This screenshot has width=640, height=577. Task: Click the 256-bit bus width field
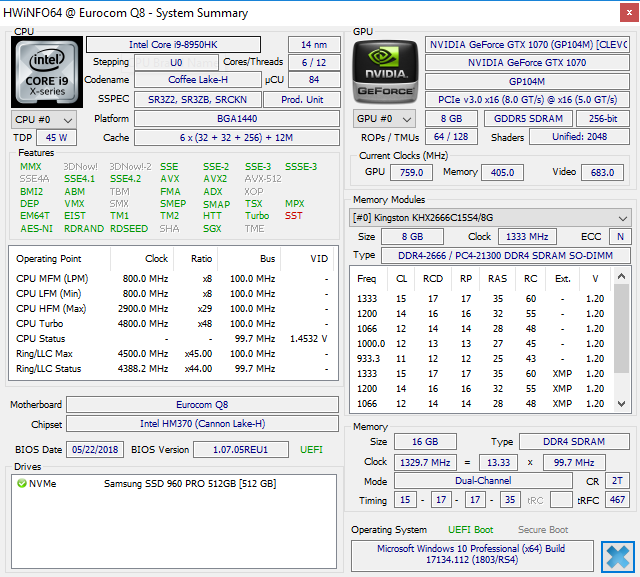[603, 118]
